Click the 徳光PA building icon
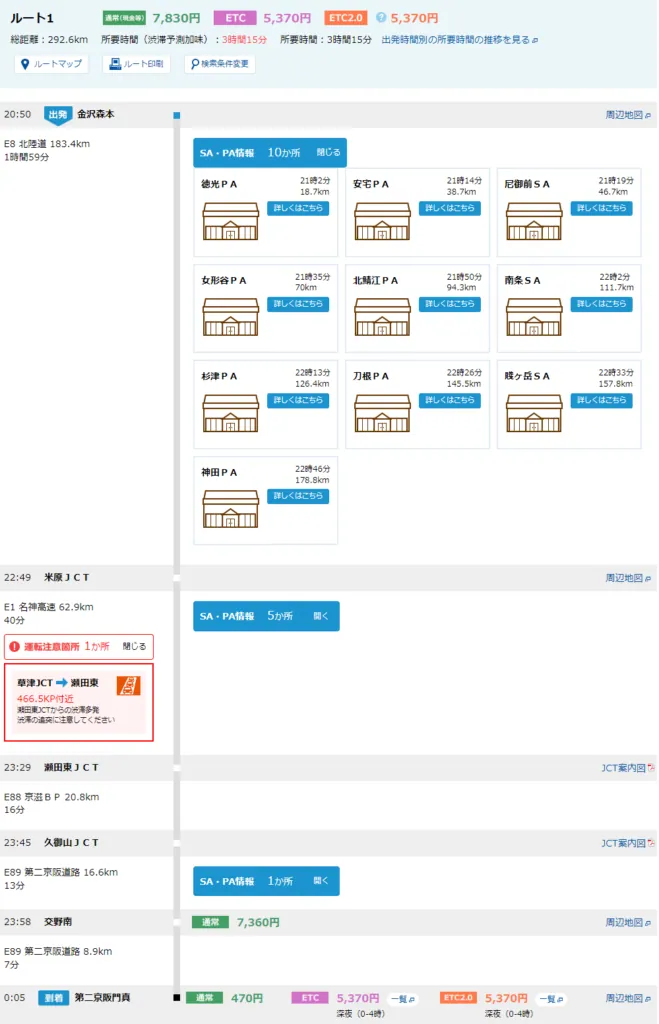Image resolution: width=659 pixels, height=1024 pixels. click(231, 221)
